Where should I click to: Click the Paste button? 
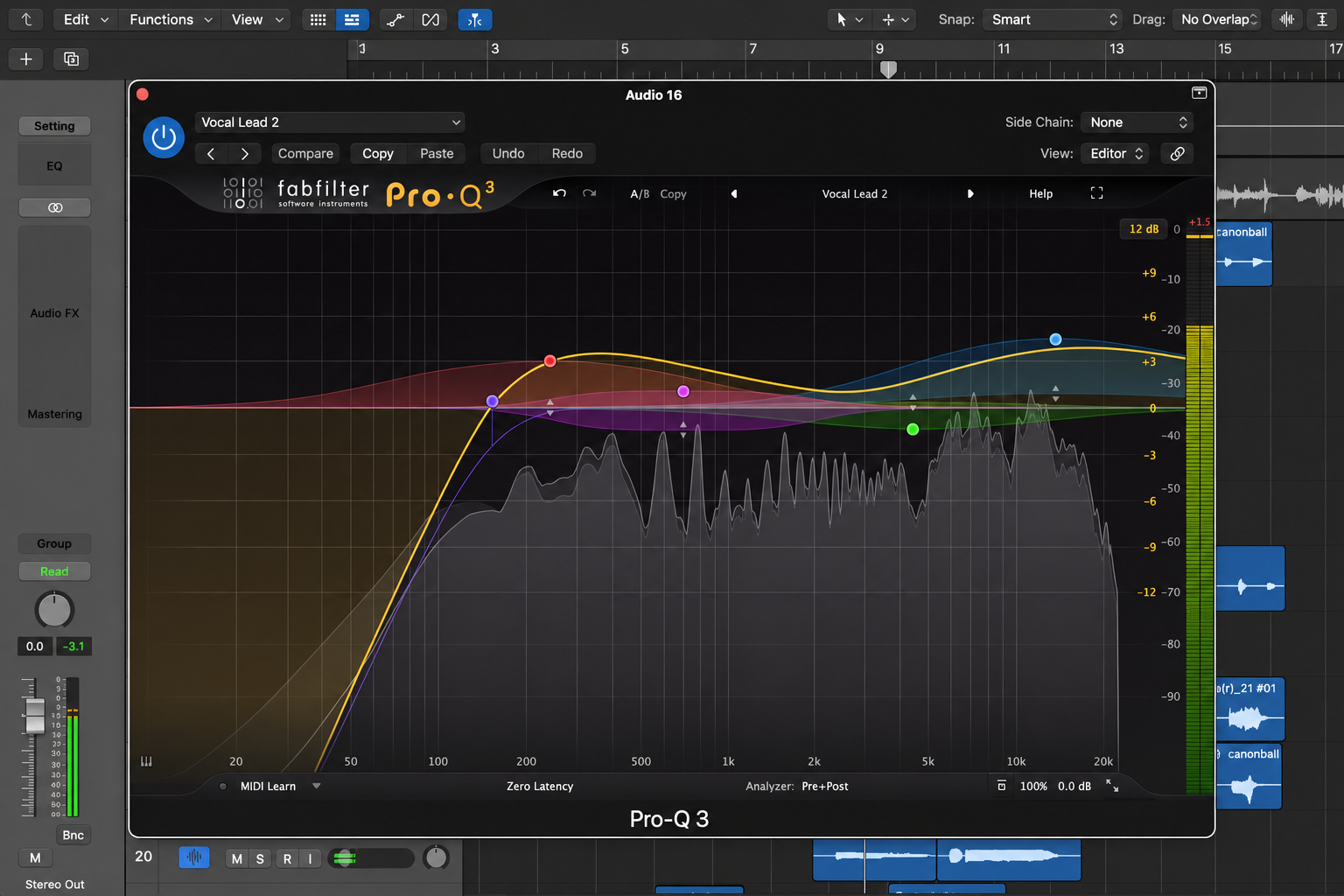(x=437, y=153)
